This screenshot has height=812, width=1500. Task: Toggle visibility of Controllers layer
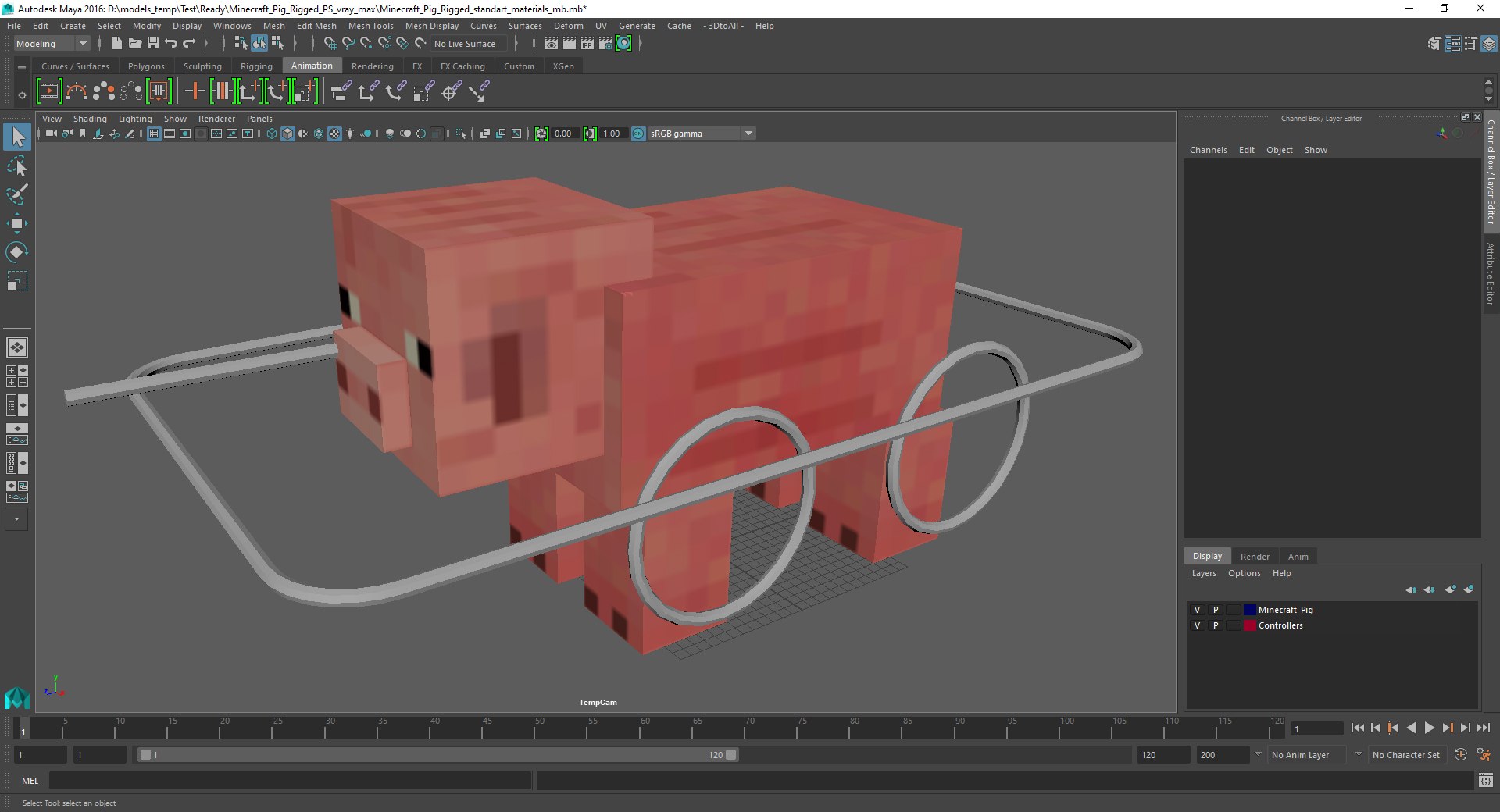coord(1197,625)
